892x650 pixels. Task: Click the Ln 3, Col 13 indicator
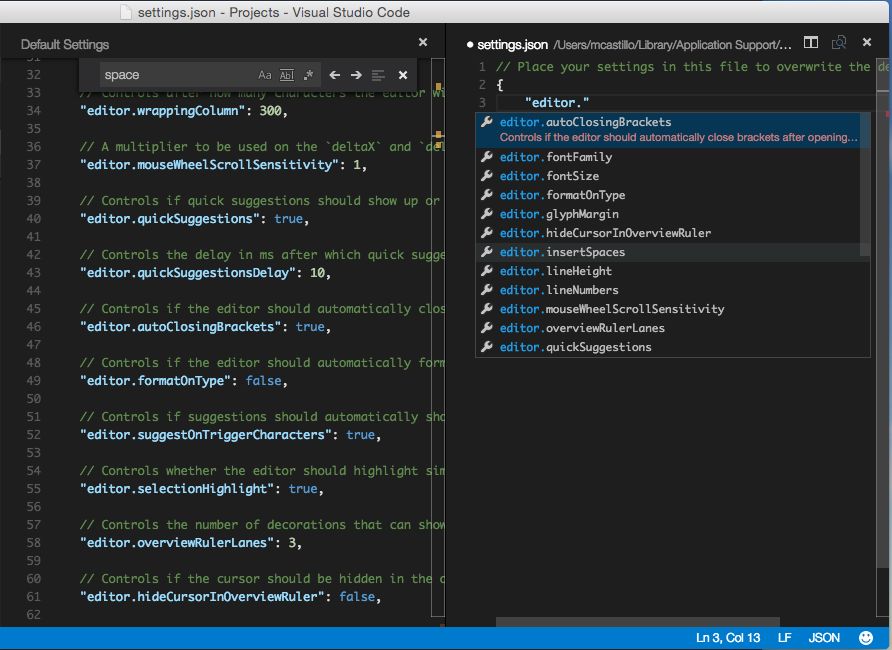tap(728, 638)
